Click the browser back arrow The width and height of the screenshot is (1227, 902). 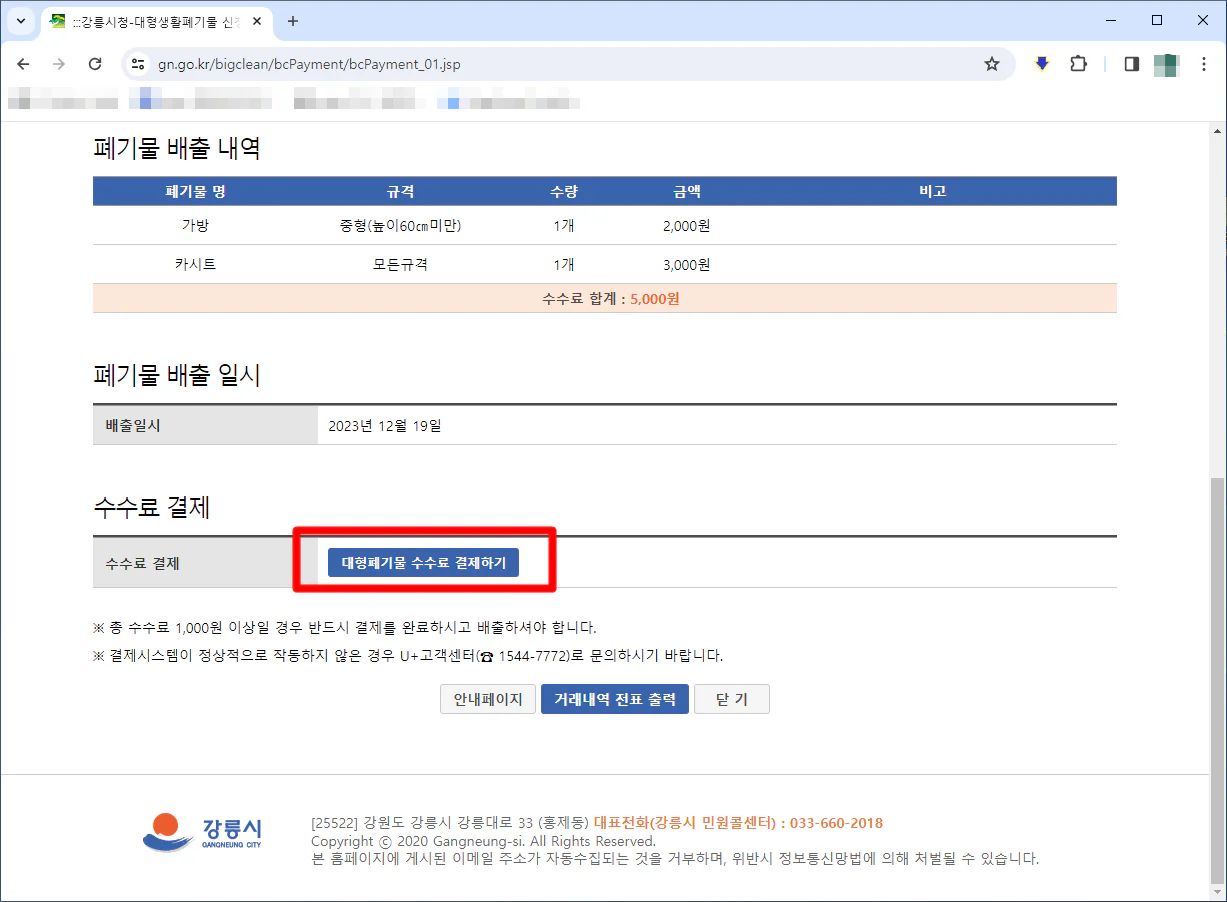(x=23, y=64)
